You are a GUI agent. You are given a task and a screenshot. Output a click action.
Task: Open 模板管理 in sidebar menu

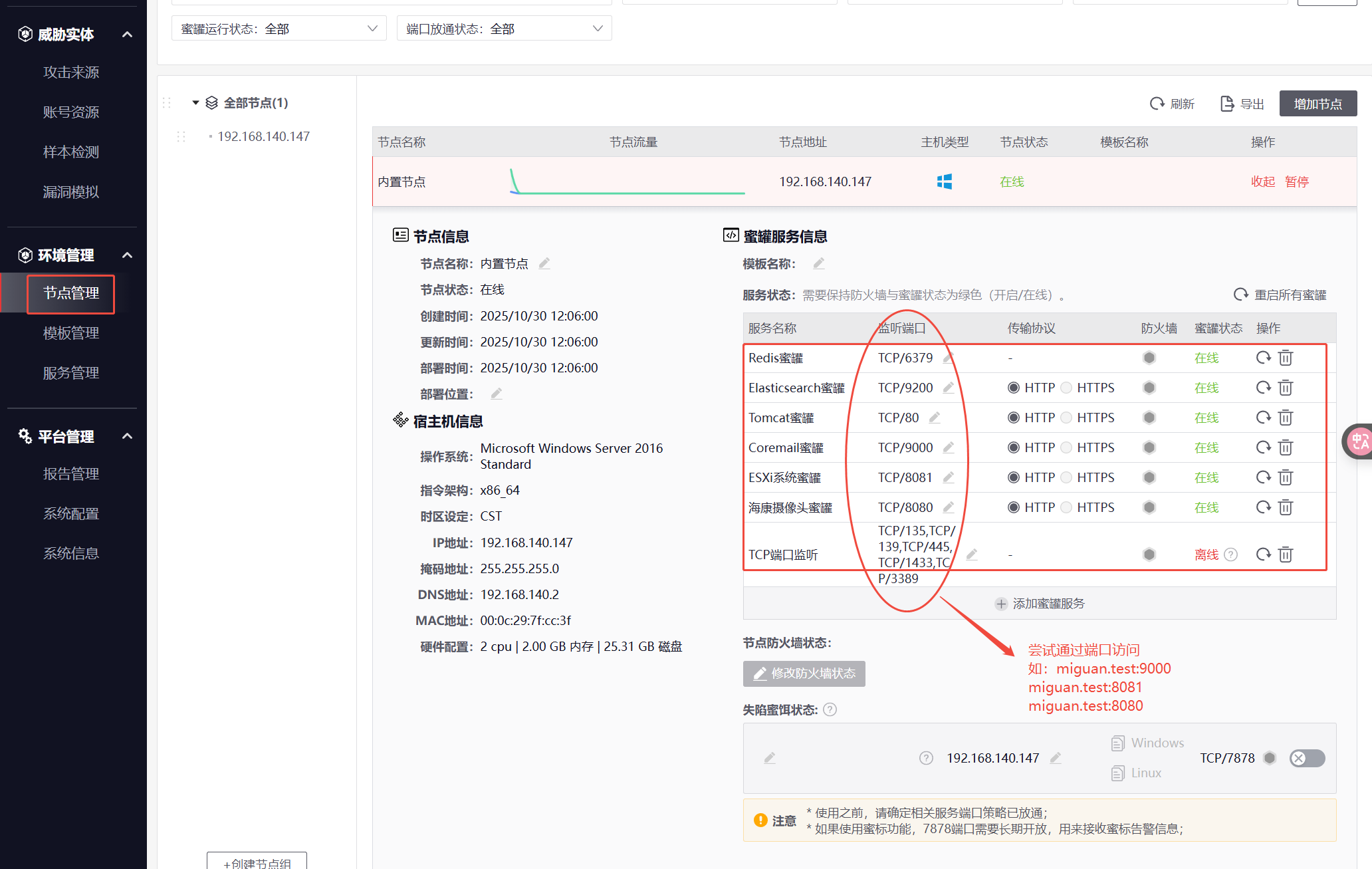[x=71, y=333]
